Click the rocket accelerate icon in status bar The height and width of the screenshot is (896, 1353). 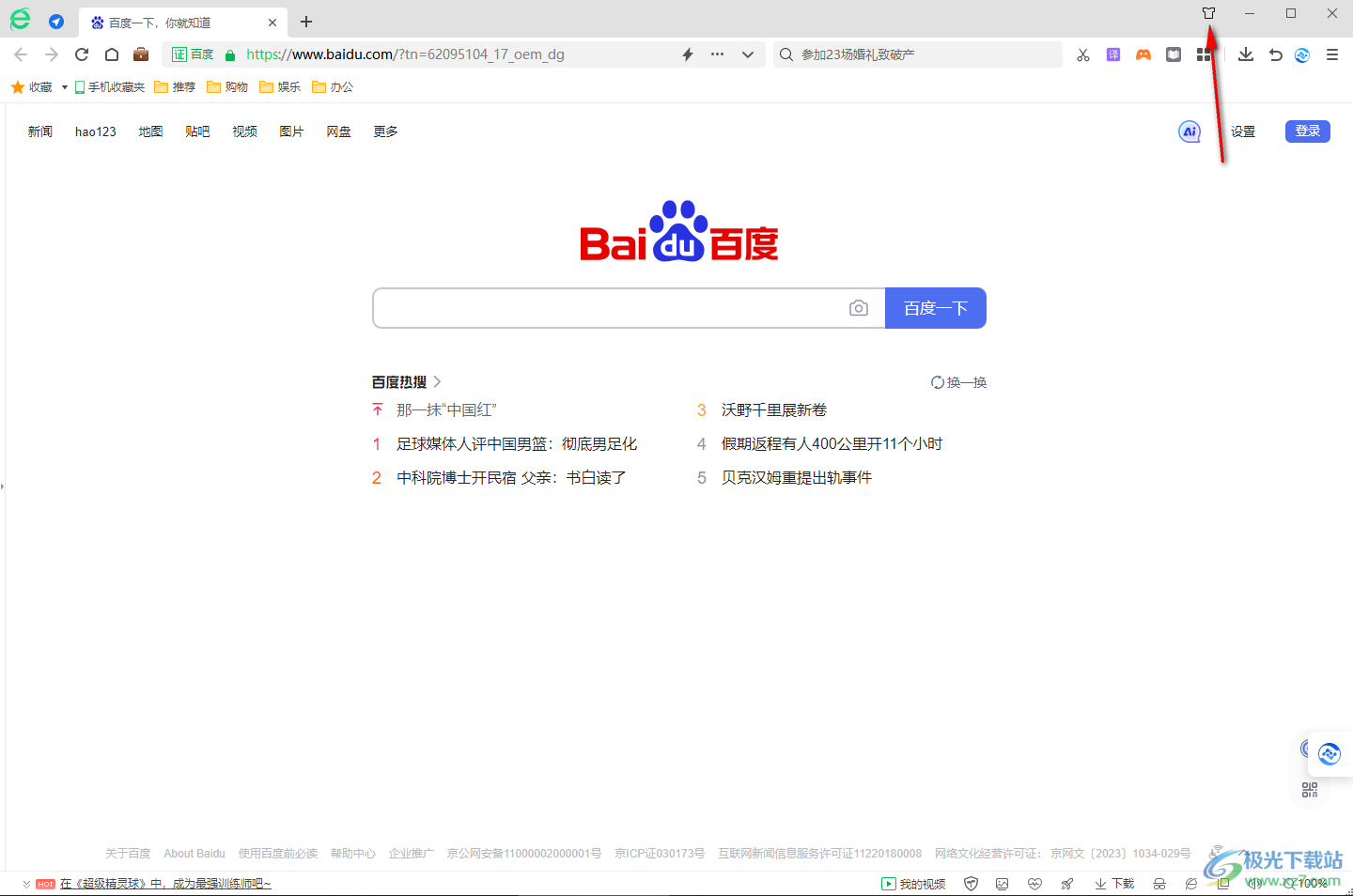pos(1067,884)
